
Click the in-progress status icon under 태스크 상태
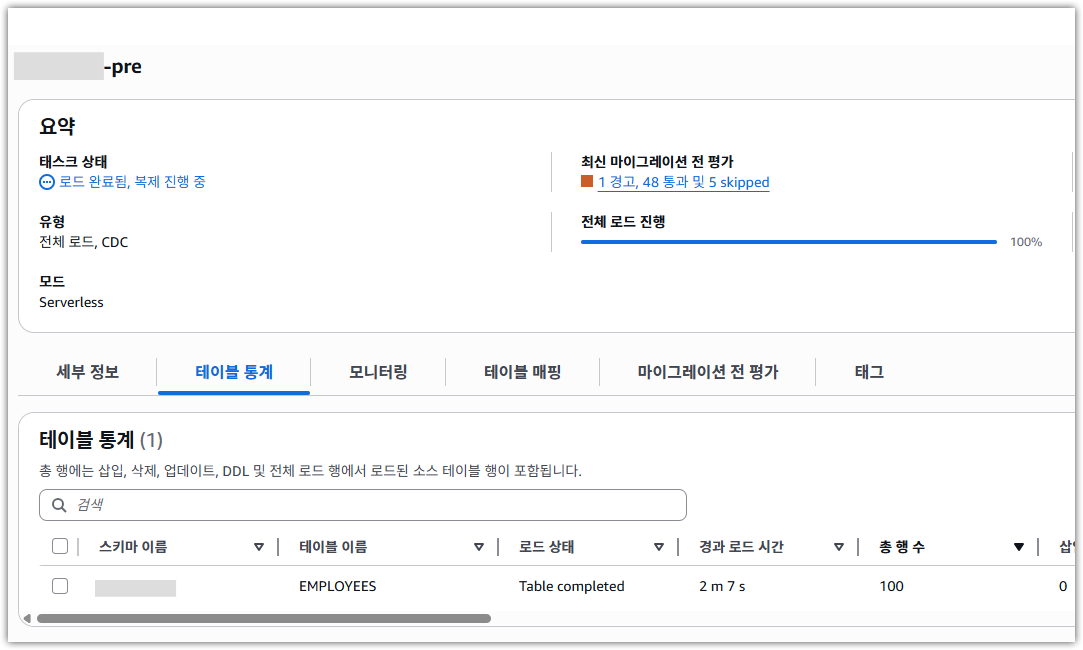[47, 182]
